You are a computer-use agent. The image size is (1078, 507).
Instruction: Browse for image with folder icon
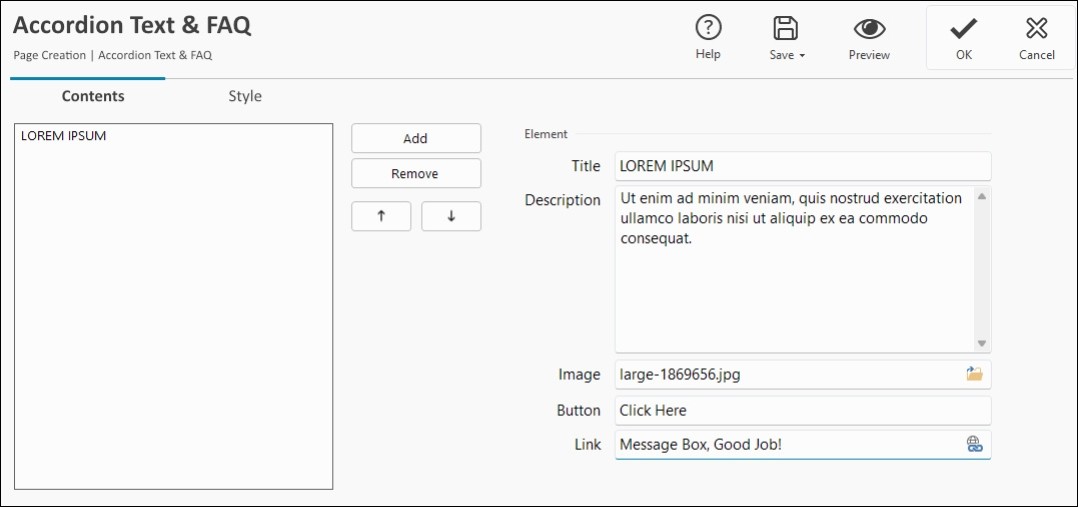coord(974,374)
